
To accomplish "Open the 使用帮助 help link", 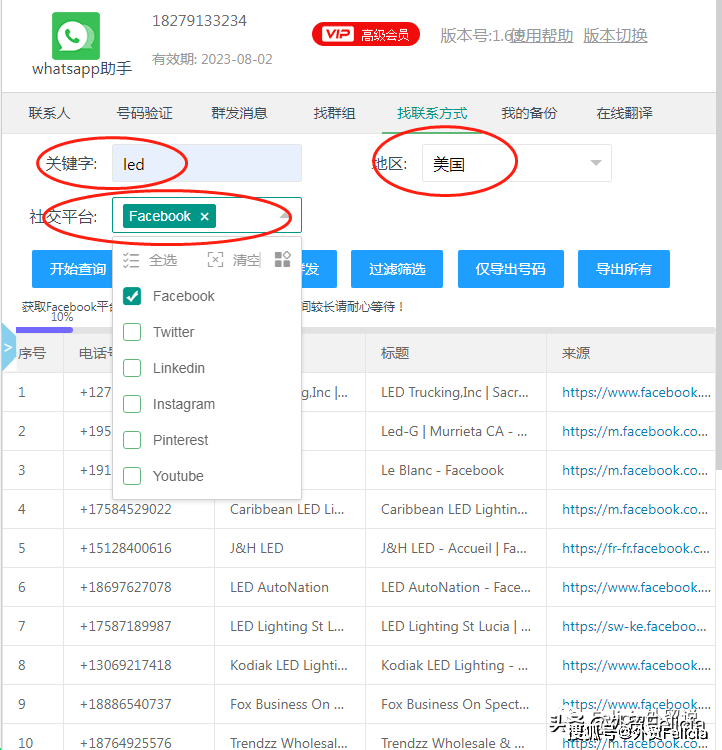I will click(x=543, y=35).
